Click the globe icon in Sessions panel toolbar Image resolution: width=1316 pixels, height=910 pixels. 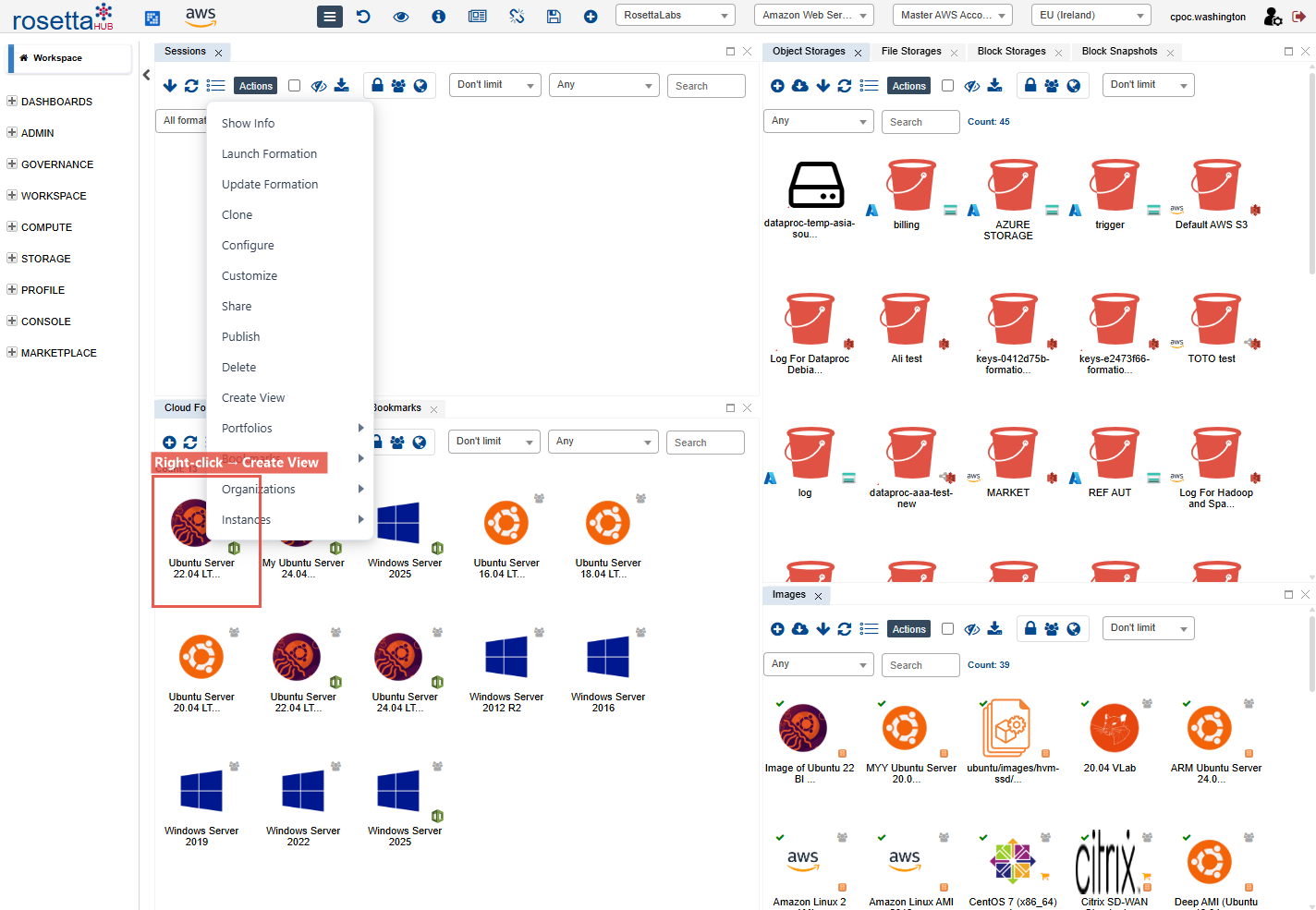(x=420, y=86)
